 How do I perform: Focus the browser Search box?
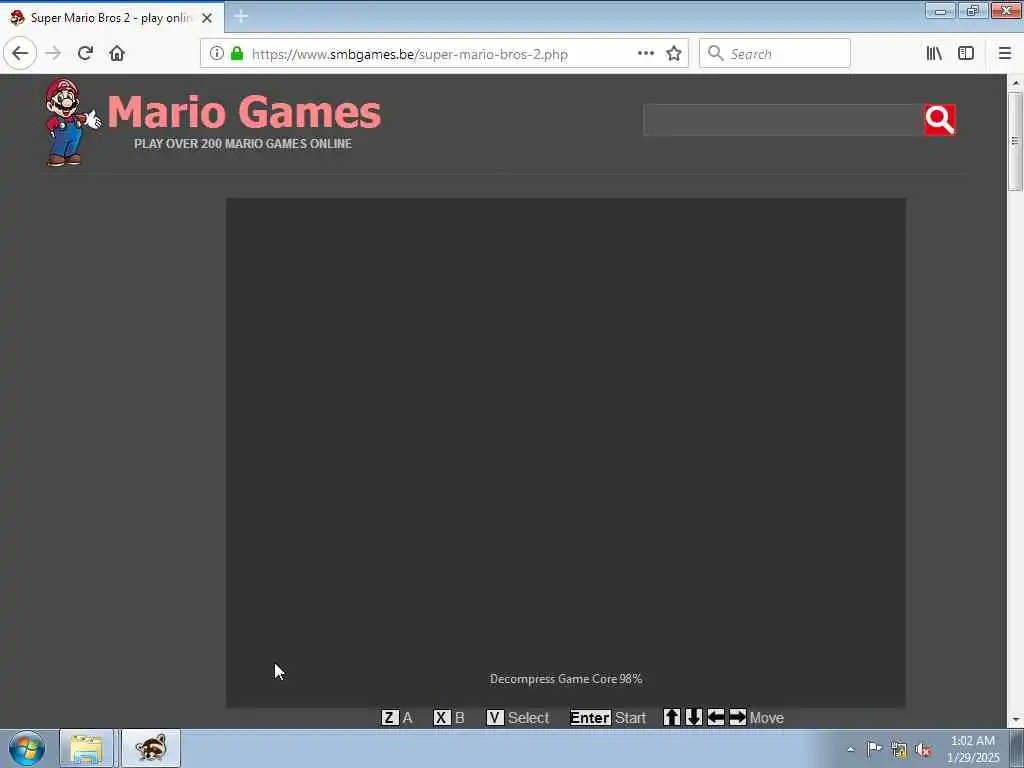click(775, 54)
